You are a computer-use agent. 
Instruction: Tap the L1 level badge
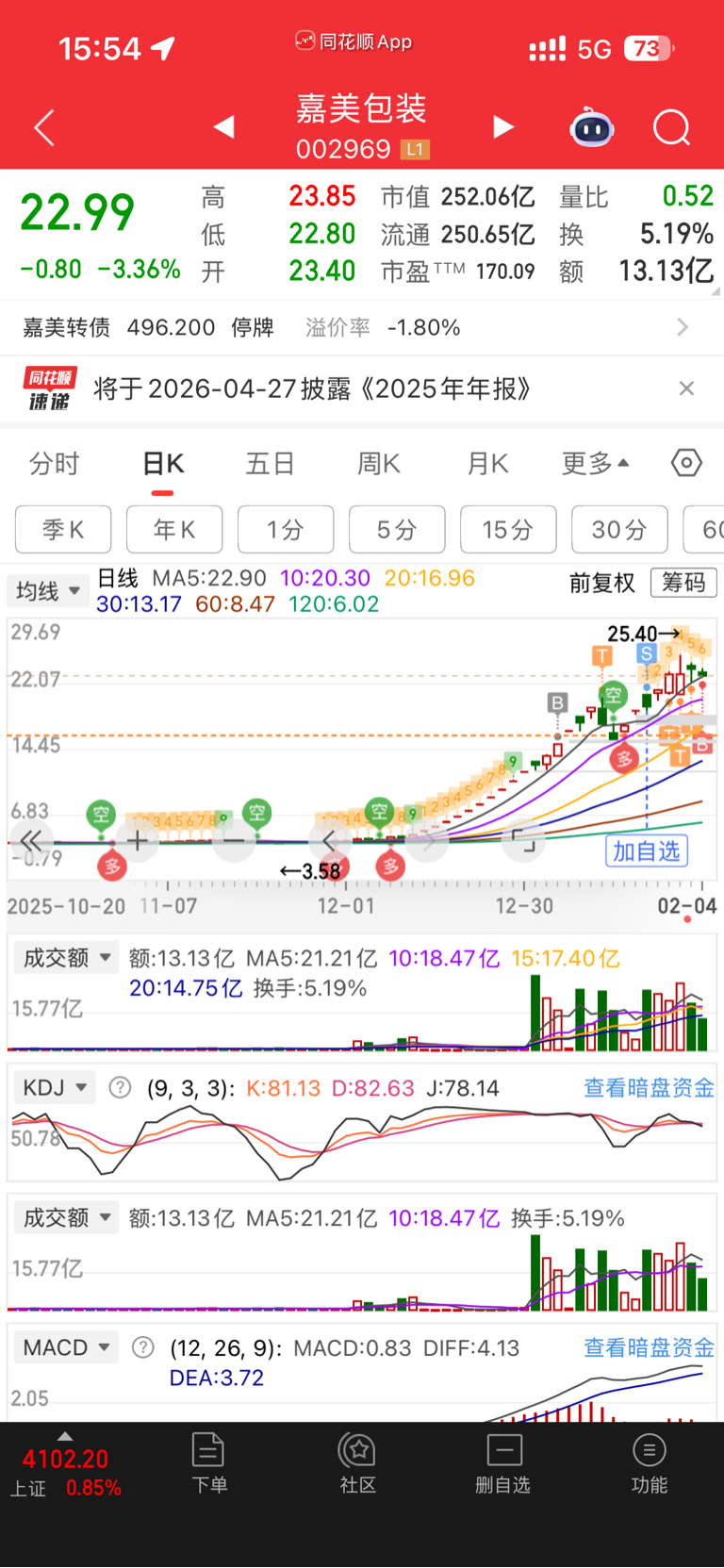[x=415, y=149]
